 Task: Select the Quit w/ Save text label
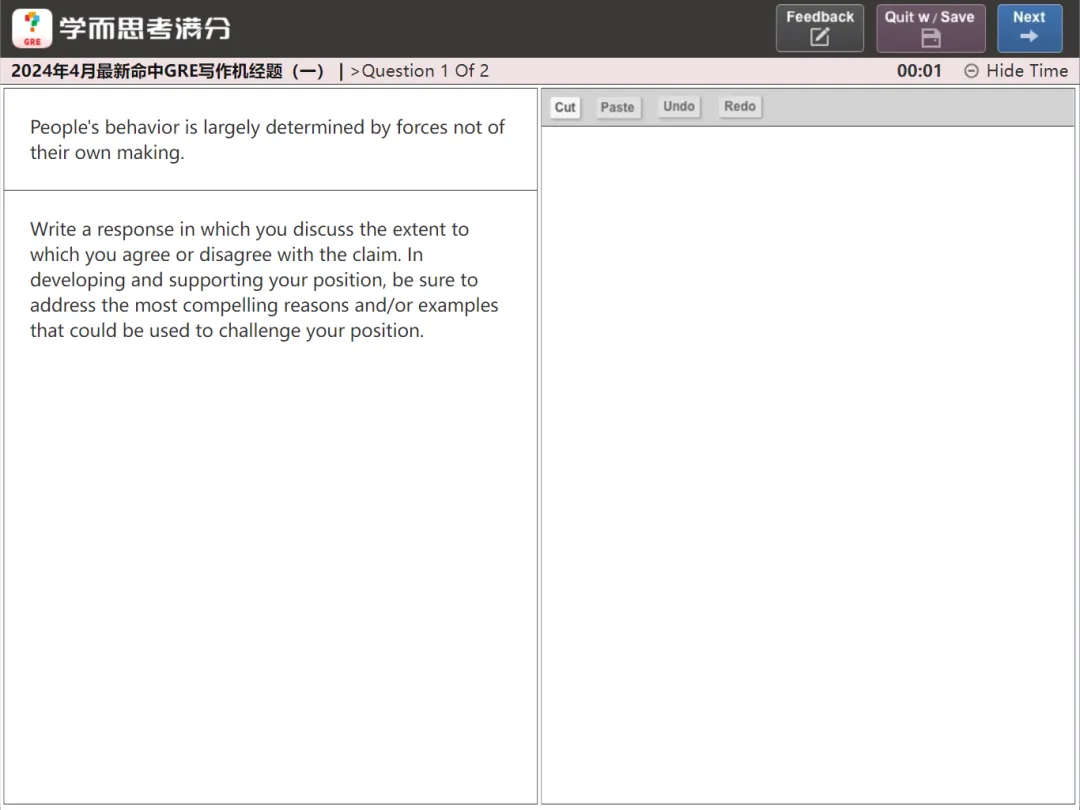[x=929, y=17]
